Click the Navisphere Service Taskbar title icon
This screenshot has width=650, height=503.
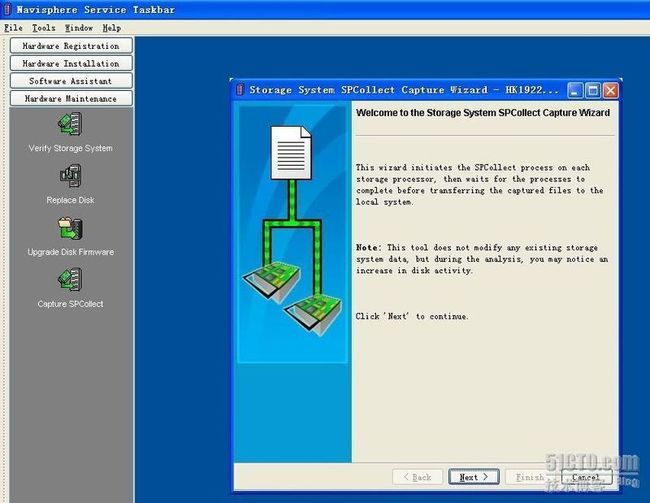pos(7,10)
